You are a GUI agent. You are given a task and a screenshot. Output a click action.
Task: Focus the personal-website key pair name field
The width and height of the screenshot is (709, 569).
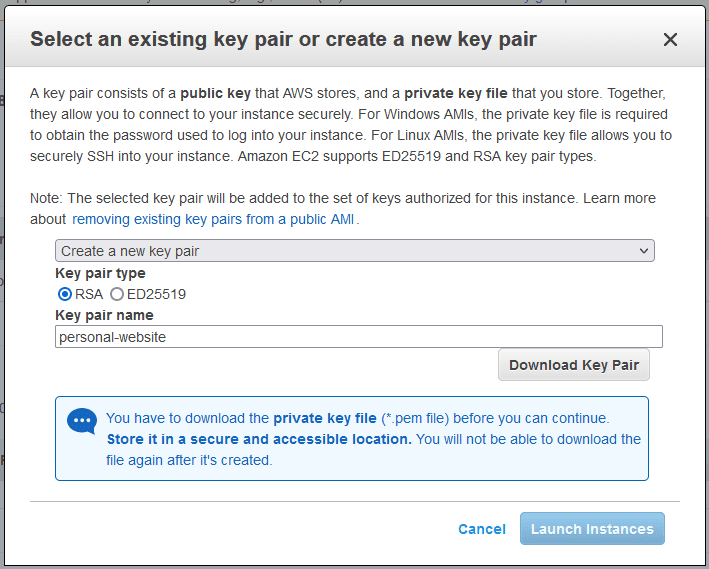pos(358,337)
